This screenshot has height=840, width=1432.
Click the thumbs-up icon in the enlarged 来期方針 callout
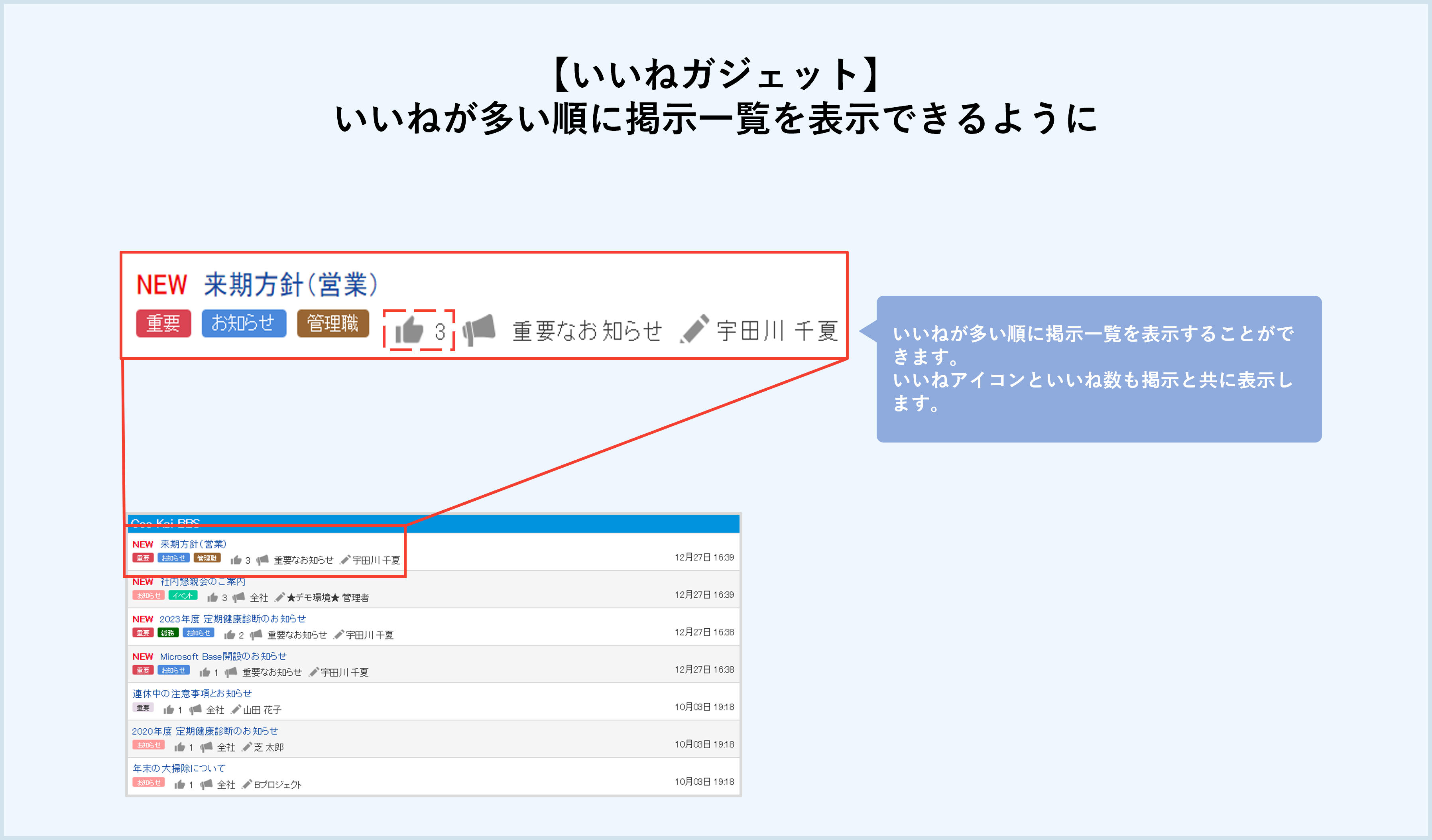tap(410, 330)
